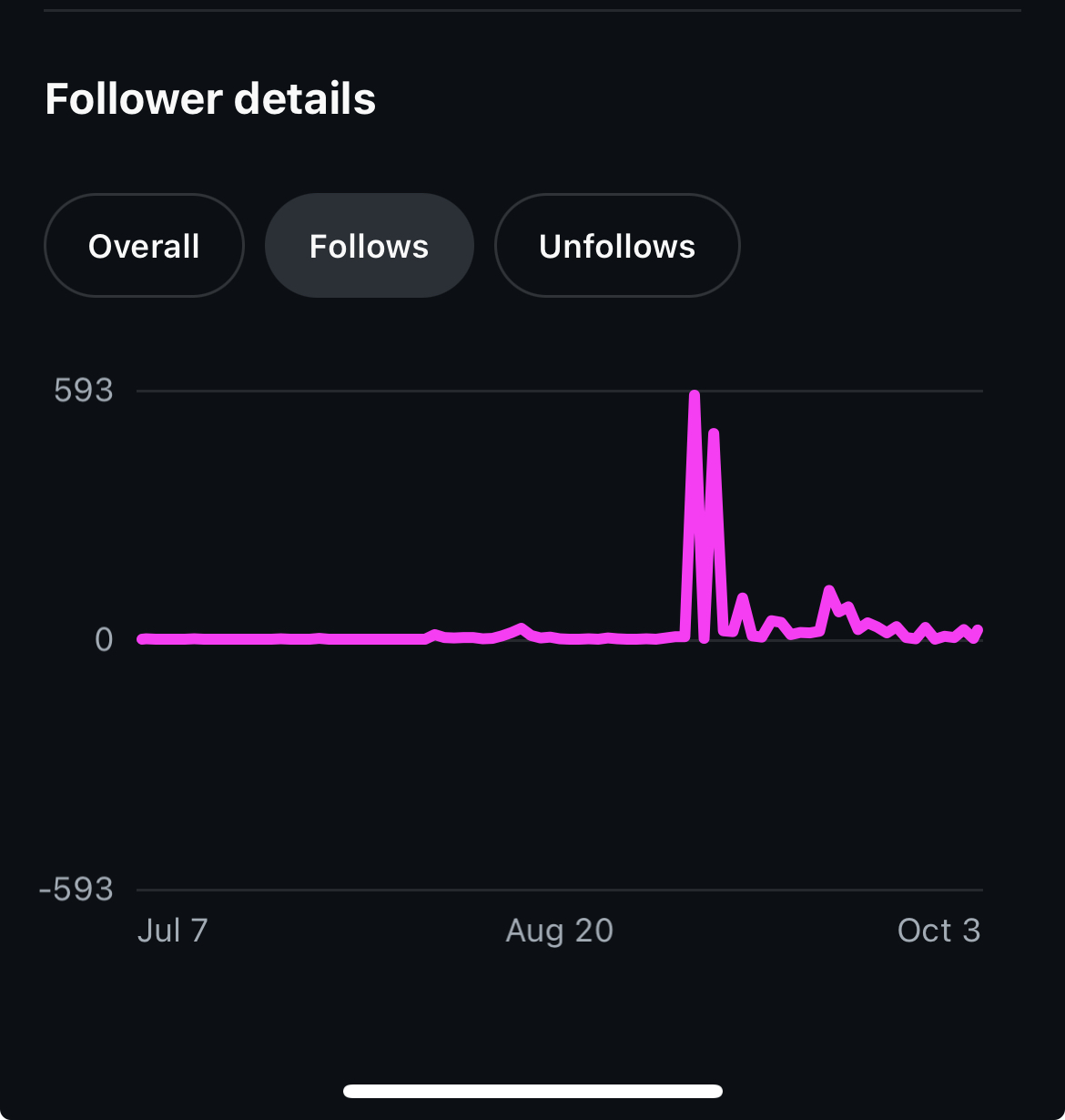
Task: Click the small peak right after the two spikes
Action: point(743,598)
